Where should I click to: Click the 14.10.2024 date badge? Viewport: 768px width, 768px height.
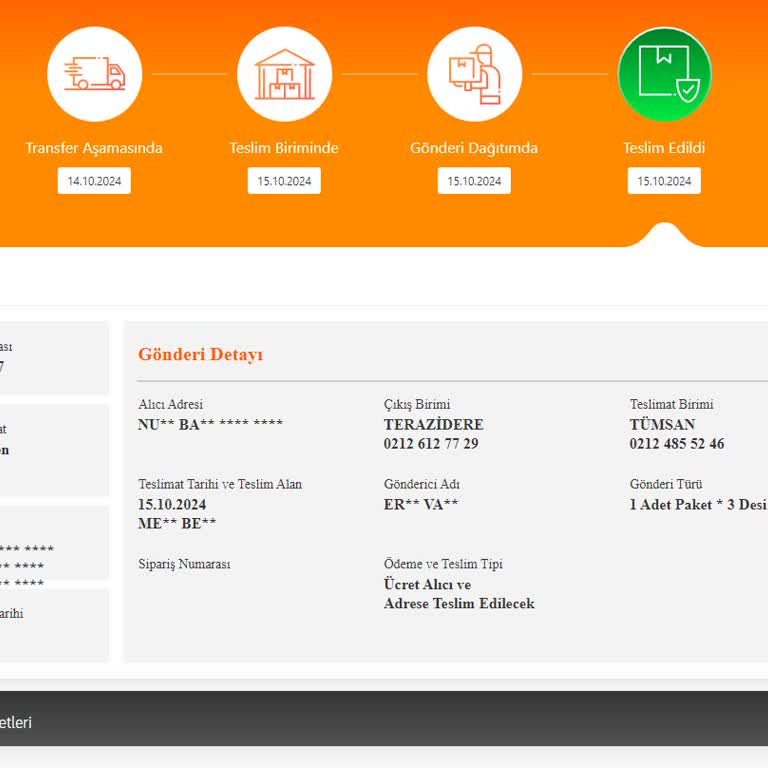point(94,181)
